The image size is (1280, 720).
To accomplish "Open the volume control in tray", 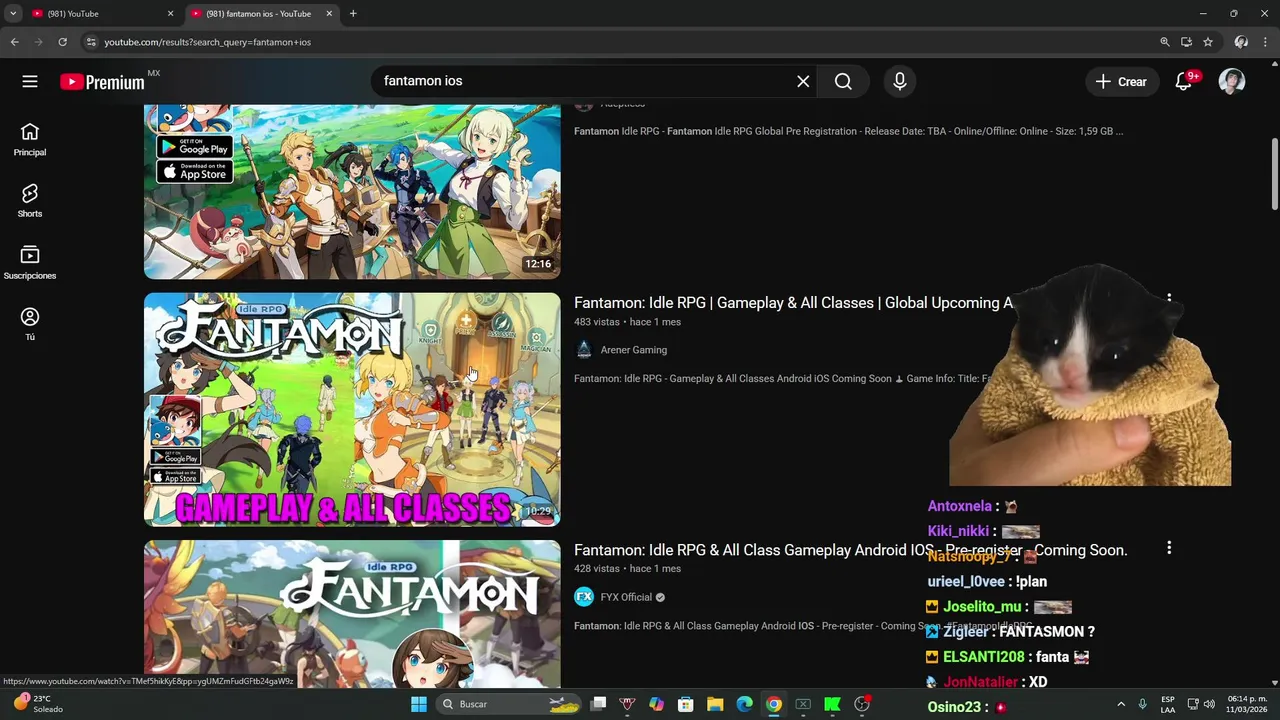I will [x=1210, y=704].
